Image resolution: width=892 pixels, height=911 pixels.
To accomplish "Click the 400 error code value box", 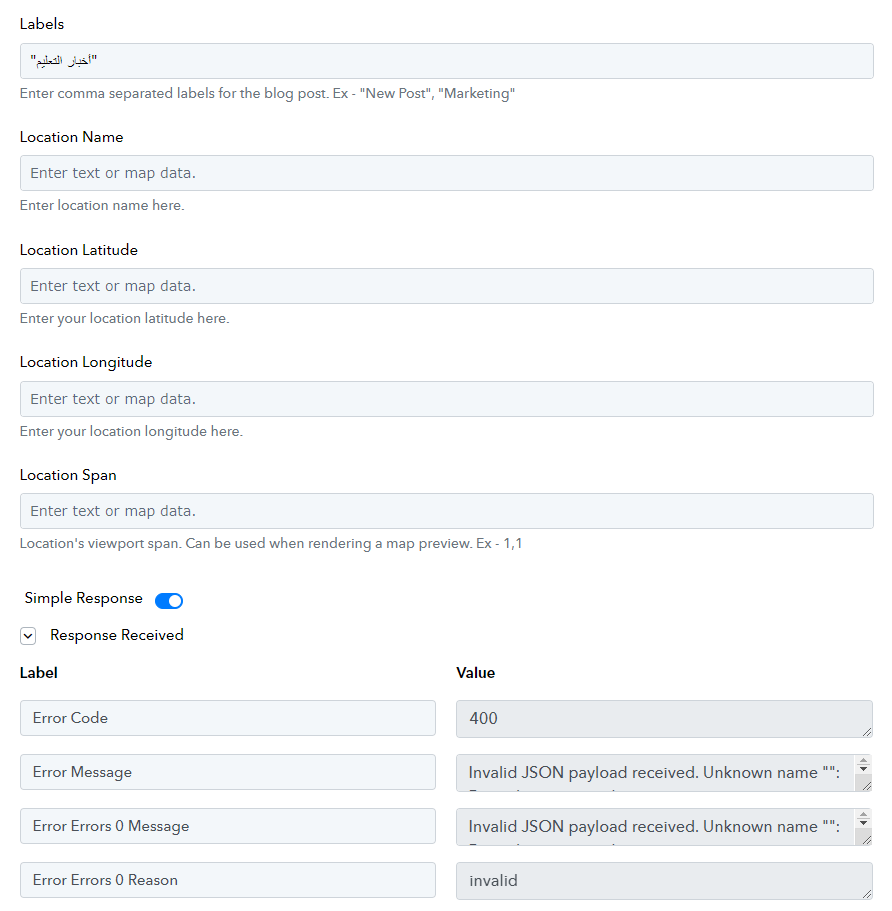I will pos(664,719).
